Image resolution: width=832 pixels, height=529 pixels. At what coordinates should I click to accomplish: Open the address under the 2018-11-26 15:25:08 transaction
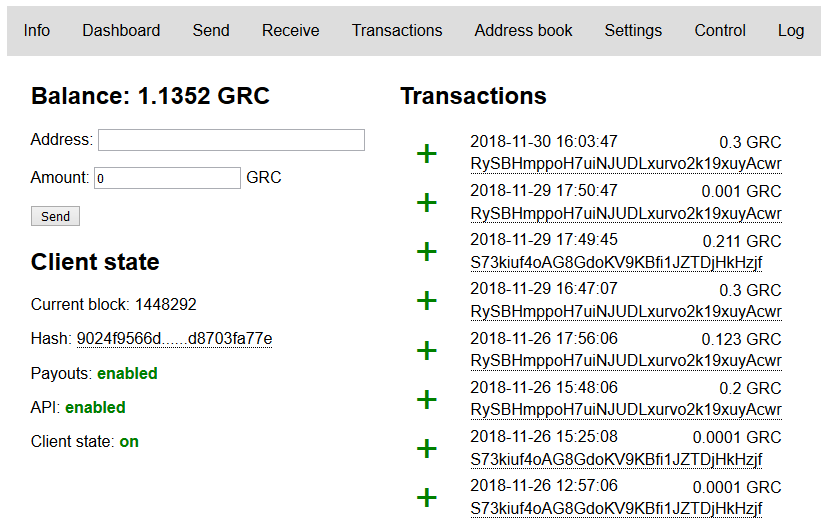[x=617, y=459]
